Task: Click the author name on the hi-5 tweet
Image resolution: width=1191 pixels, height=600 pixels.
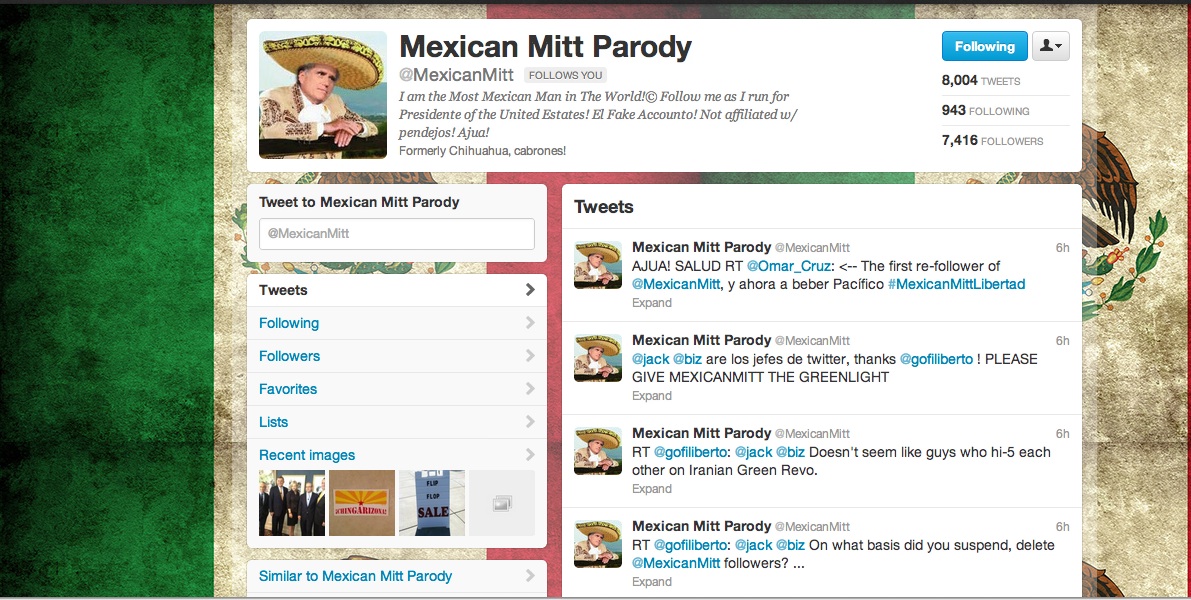Action: point(701,434)
